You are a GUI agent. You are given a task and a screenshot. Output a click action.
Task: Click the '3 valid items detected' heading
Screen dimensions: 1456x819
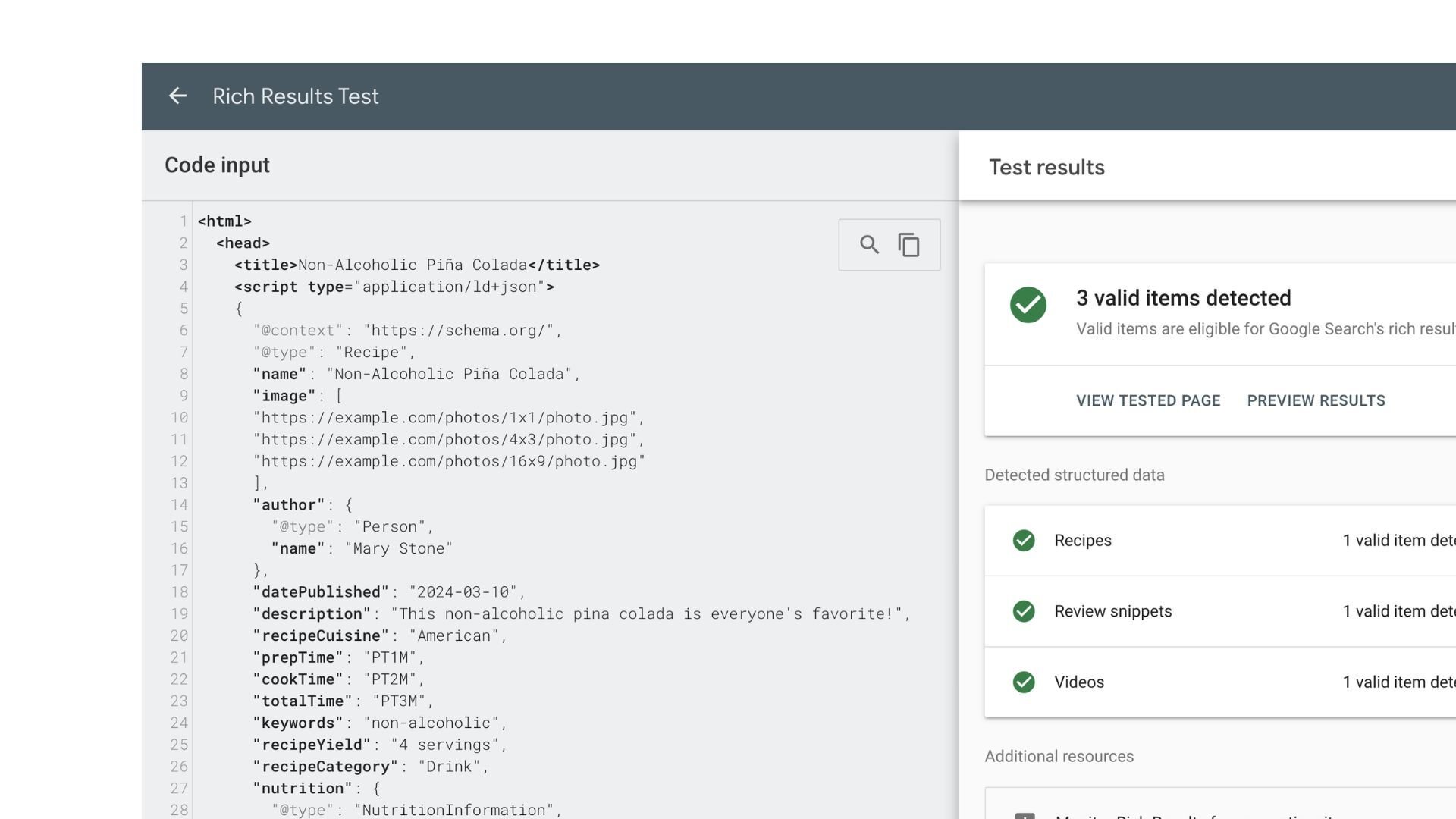coord(1183,297)
